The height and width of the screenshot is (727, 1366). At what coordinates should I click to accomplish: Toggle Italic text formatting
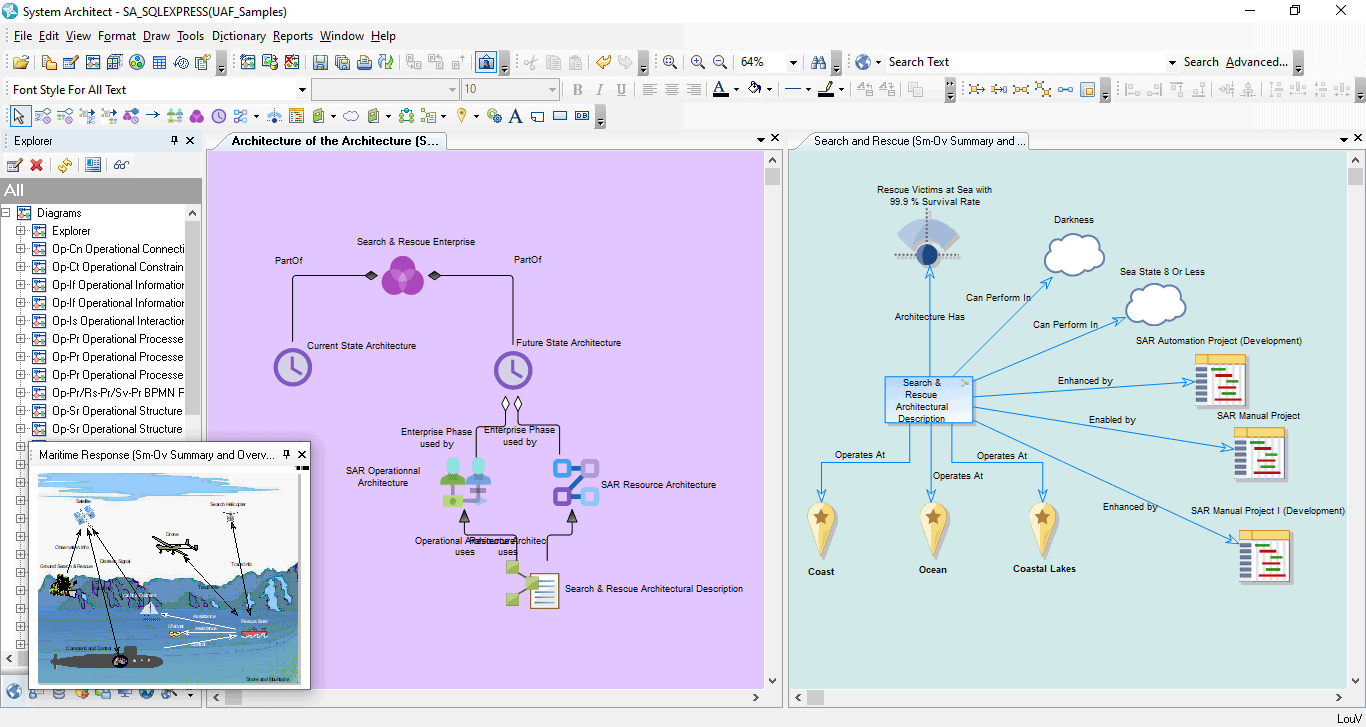[x=599, y=89]
